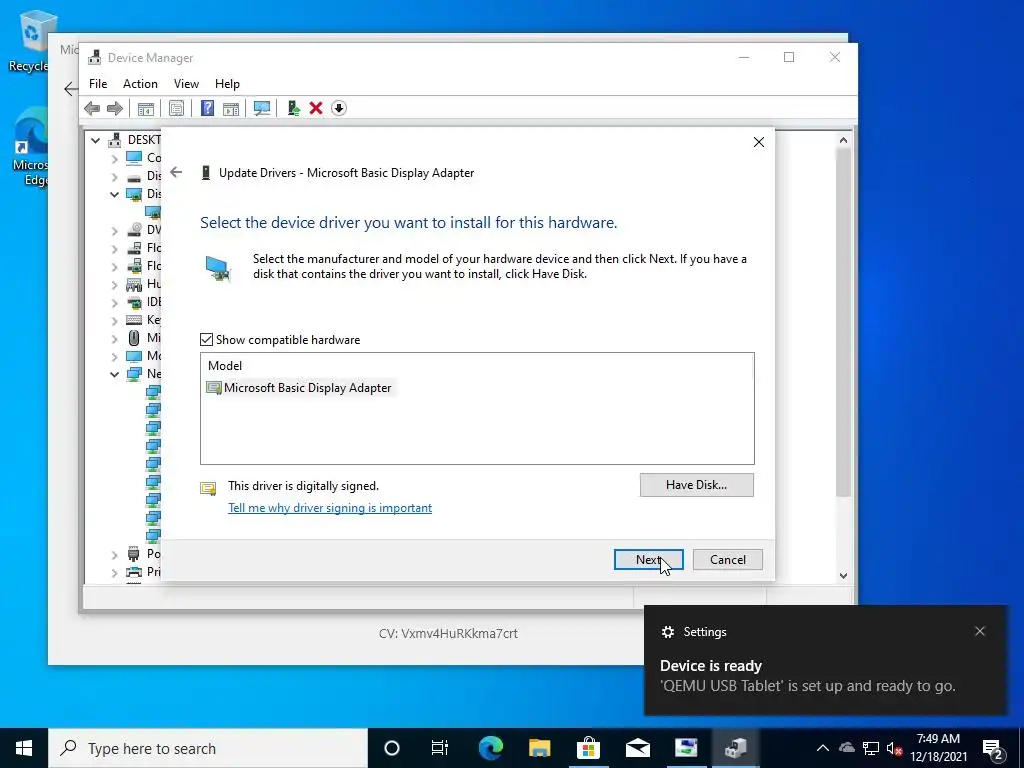Expand the DVD/CD-ROM drives node
Viewport: 1024px width, 768px height.
(115, 231)
